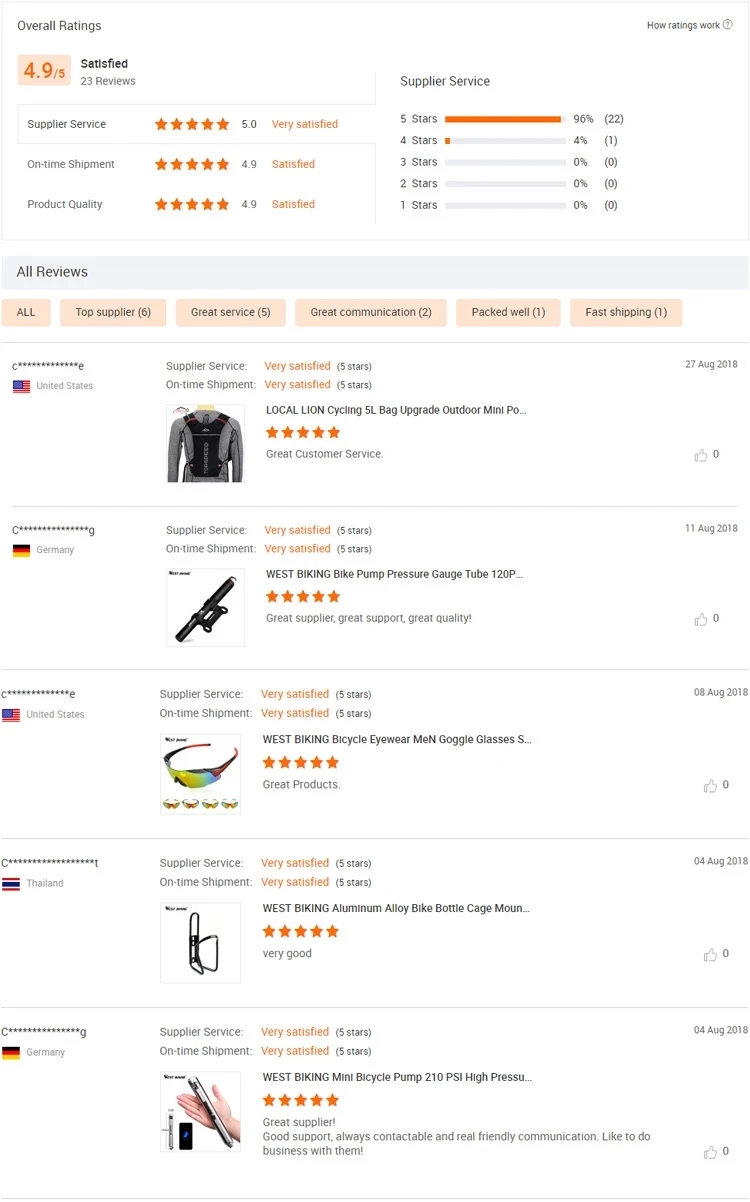Thumbs-up the Mini Bicycle Pump review
750x1202 pixels.
pos(710,1152)
